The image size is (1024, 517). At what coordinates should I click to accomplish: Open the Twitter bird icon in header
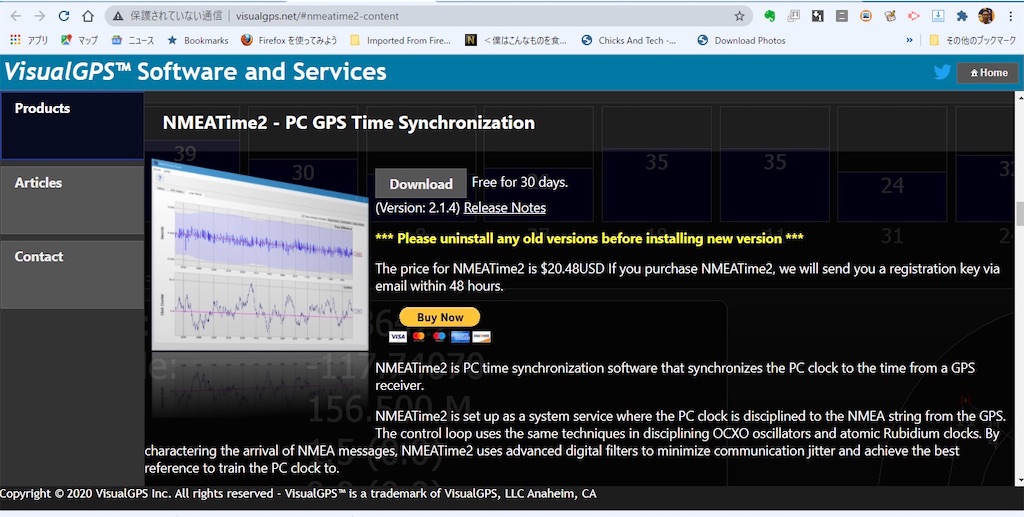(x=942, y=72)
